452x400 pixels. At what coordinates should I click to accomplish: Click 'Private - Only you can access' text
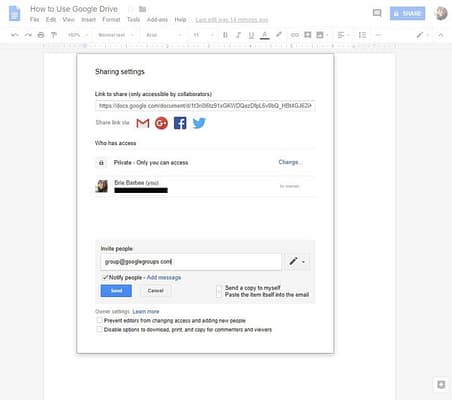click(x=151, y=163)
